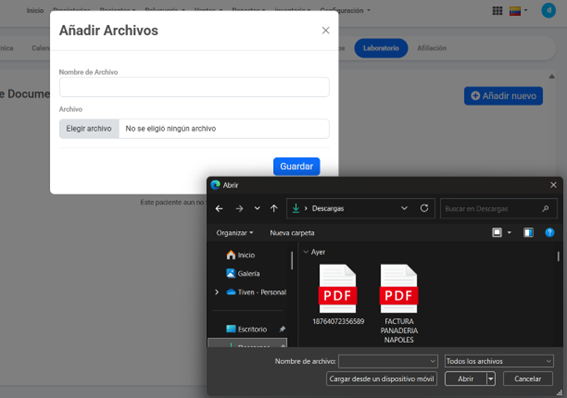Viewport: 567px width, 398px height.
Task: Select Inicio in navigation pane
Action: click(x=241, y=255)
